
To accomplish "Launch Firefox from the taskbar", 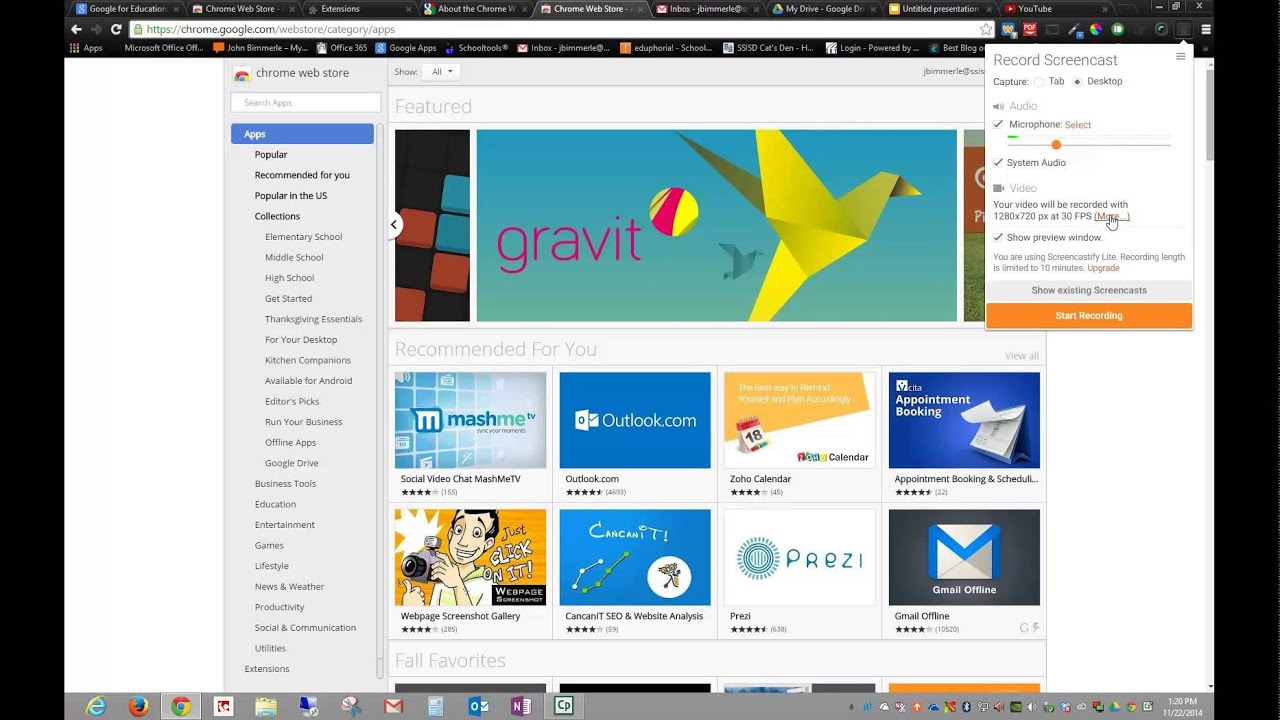I will [x=138, y=707].
